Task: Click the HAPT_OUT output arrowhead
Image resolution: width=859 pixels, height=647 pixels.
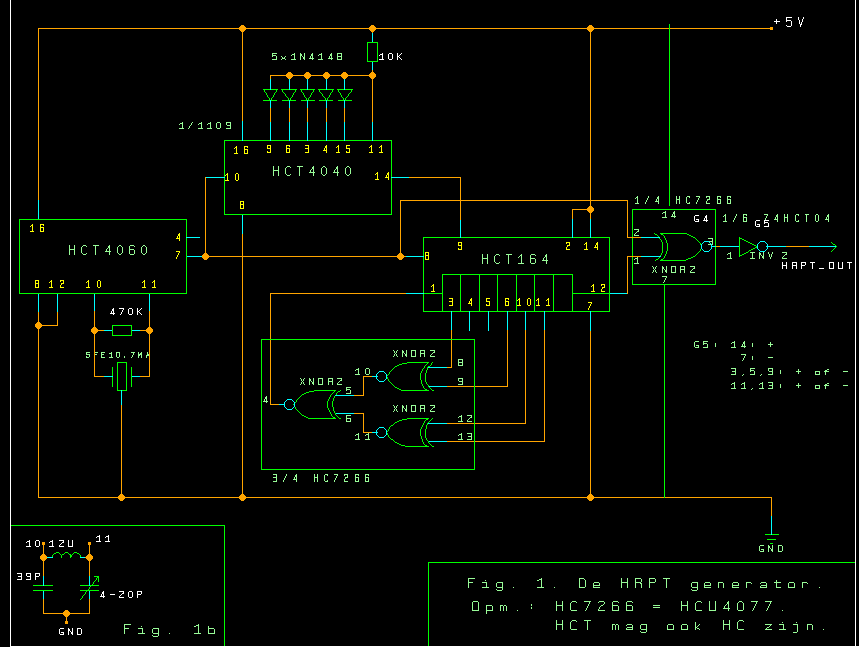Action: pyautogui.click(x=833, y=247)
